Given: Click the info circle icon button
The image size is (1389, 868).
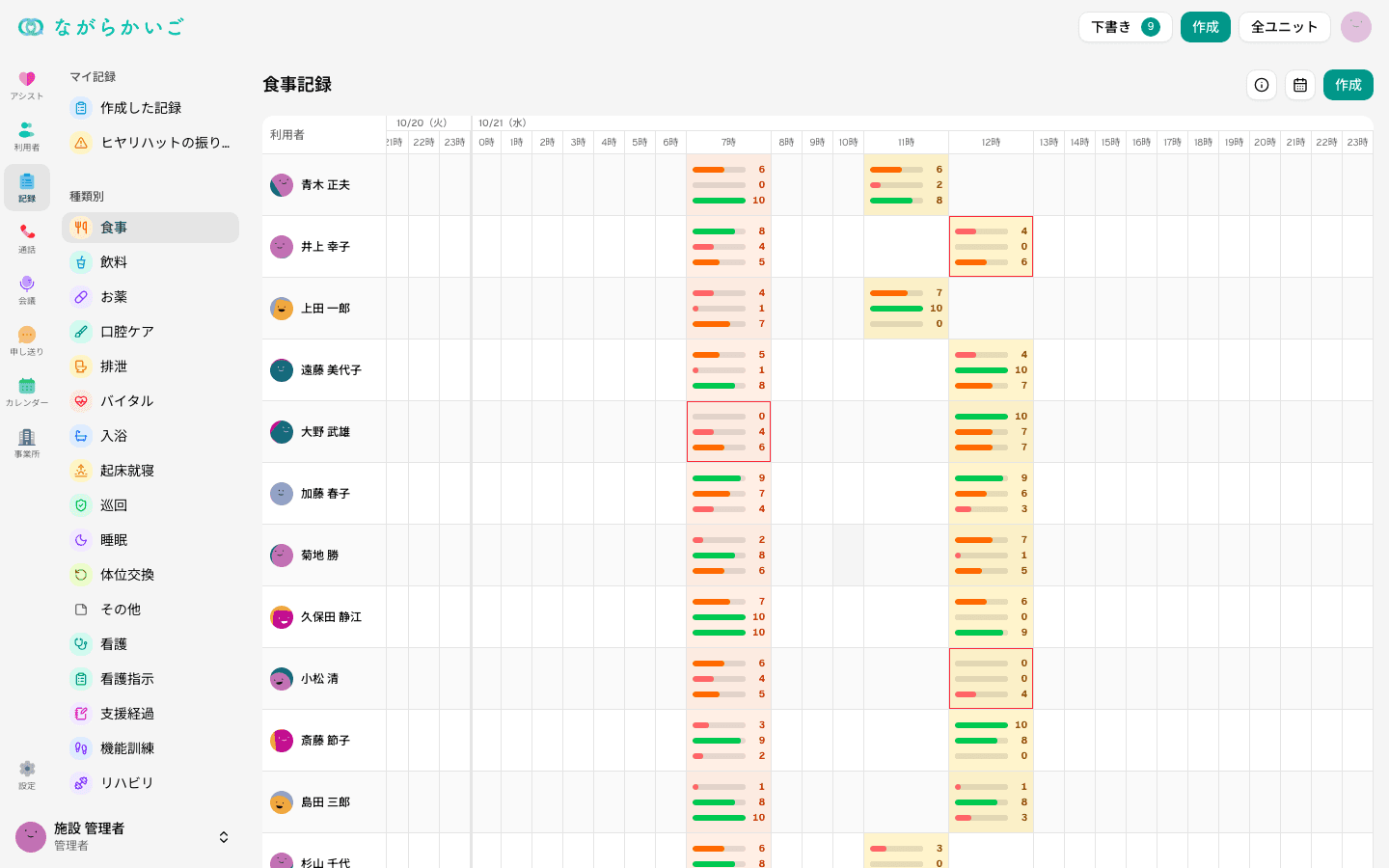Looking at the screenshot, I should point(1262,85).
